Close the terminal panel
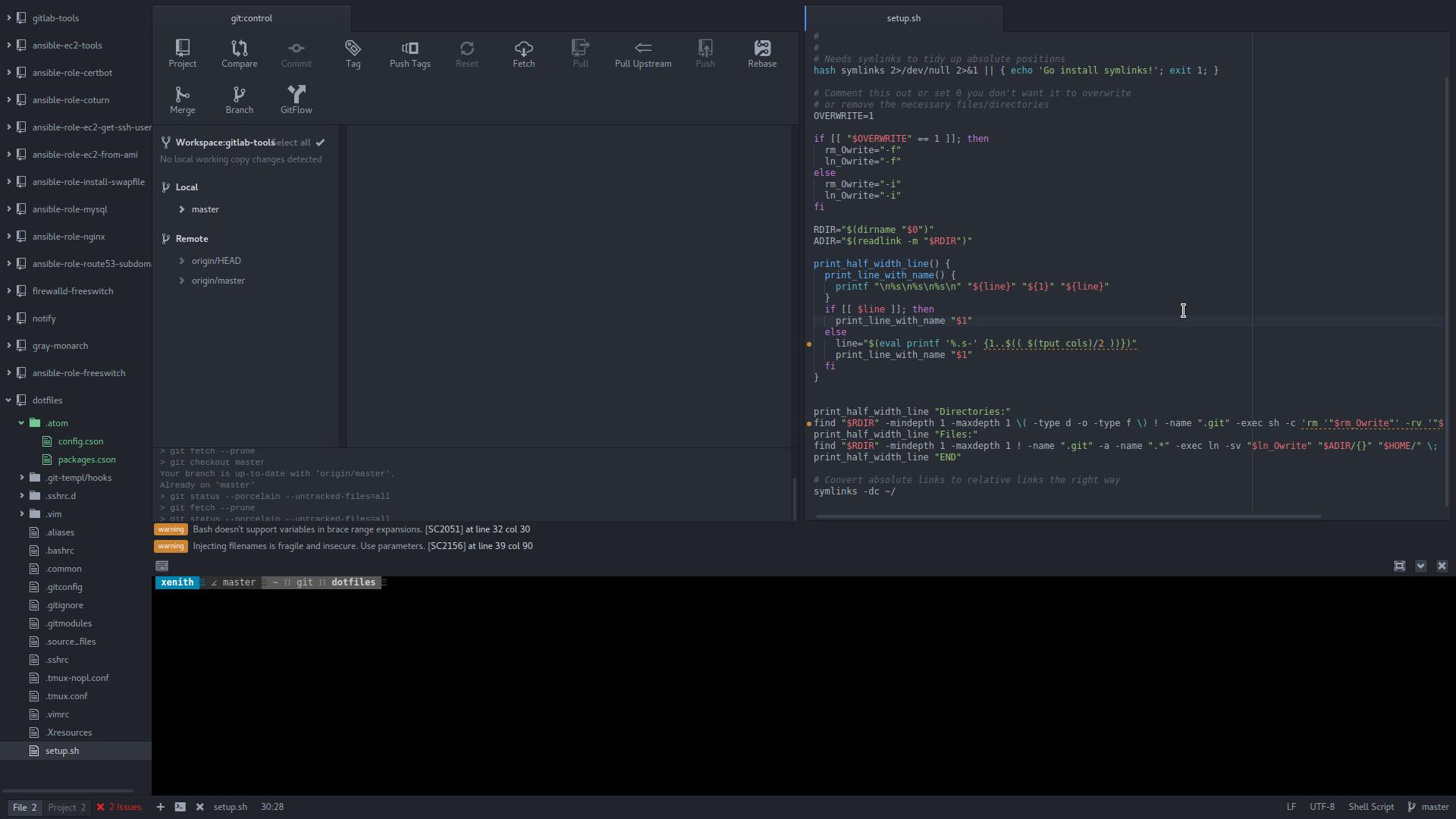The image size is (1456, 819). (1442, 566)
